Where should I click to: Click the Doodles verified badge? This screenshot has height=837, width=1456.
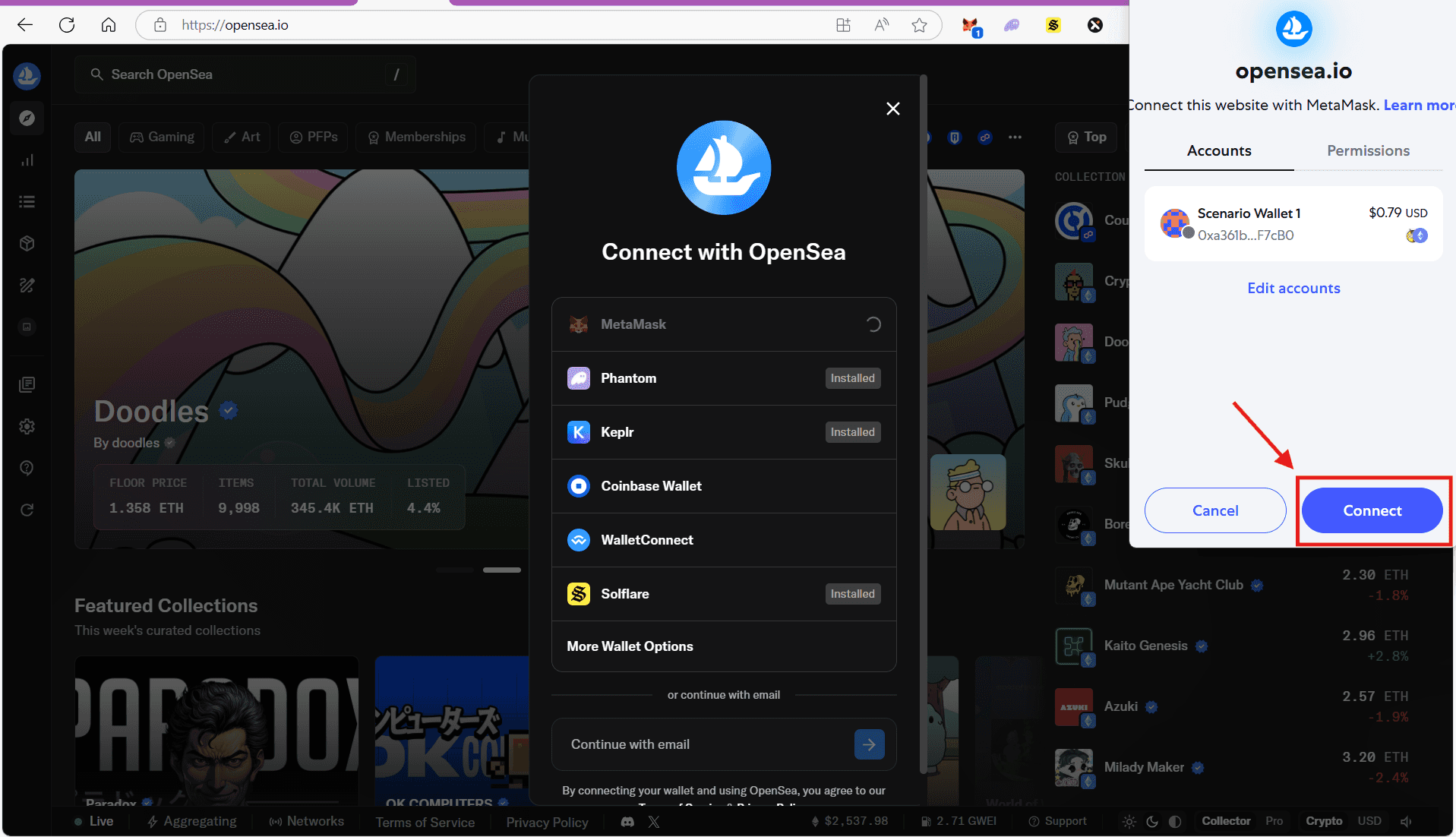[229, 411]
